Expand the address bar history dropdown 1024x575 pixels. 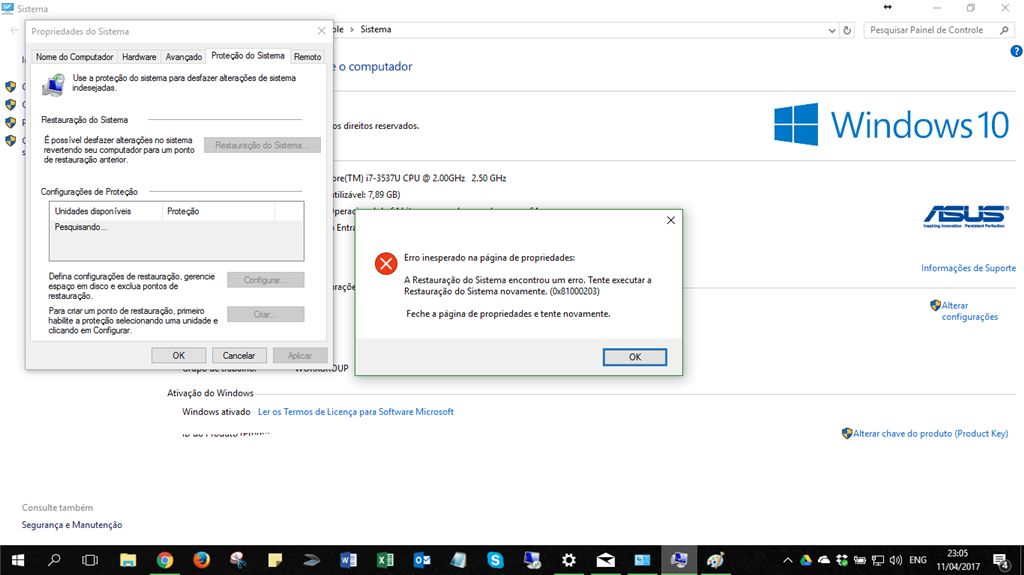(x=831, y=30)
